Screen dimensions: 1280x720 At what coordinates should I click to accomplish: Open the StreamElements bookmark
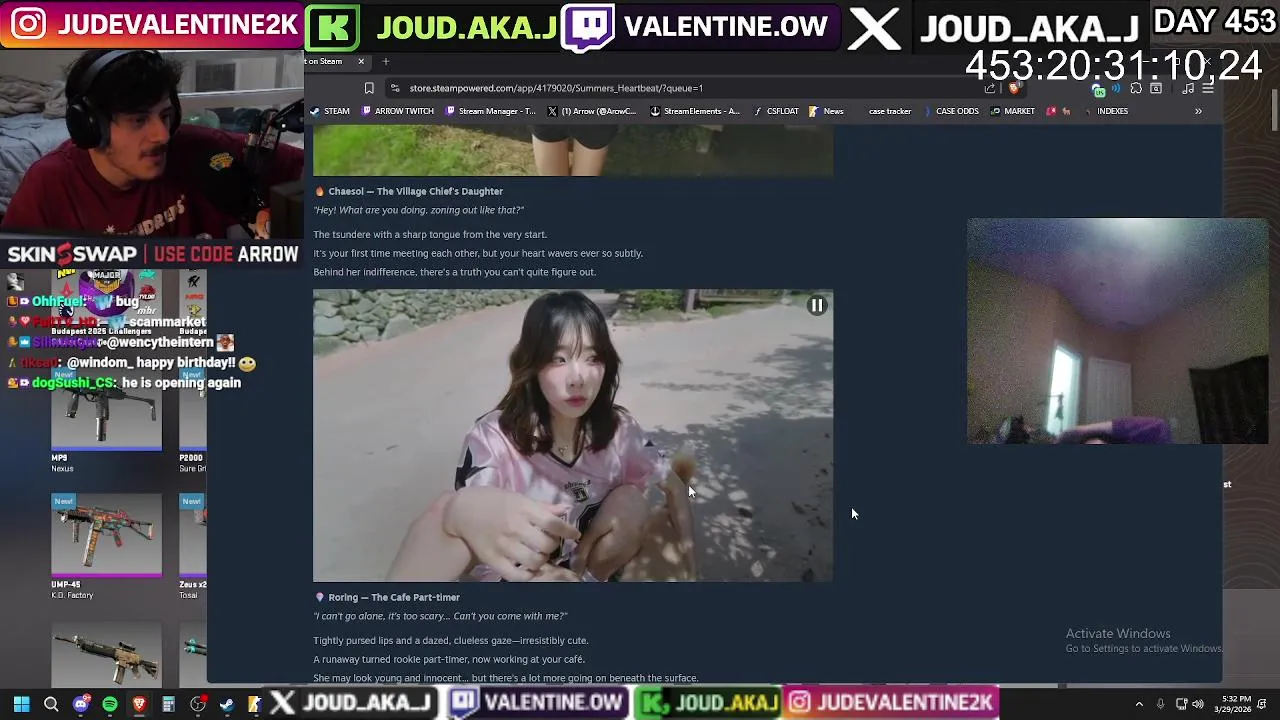[x=695, y=111]
